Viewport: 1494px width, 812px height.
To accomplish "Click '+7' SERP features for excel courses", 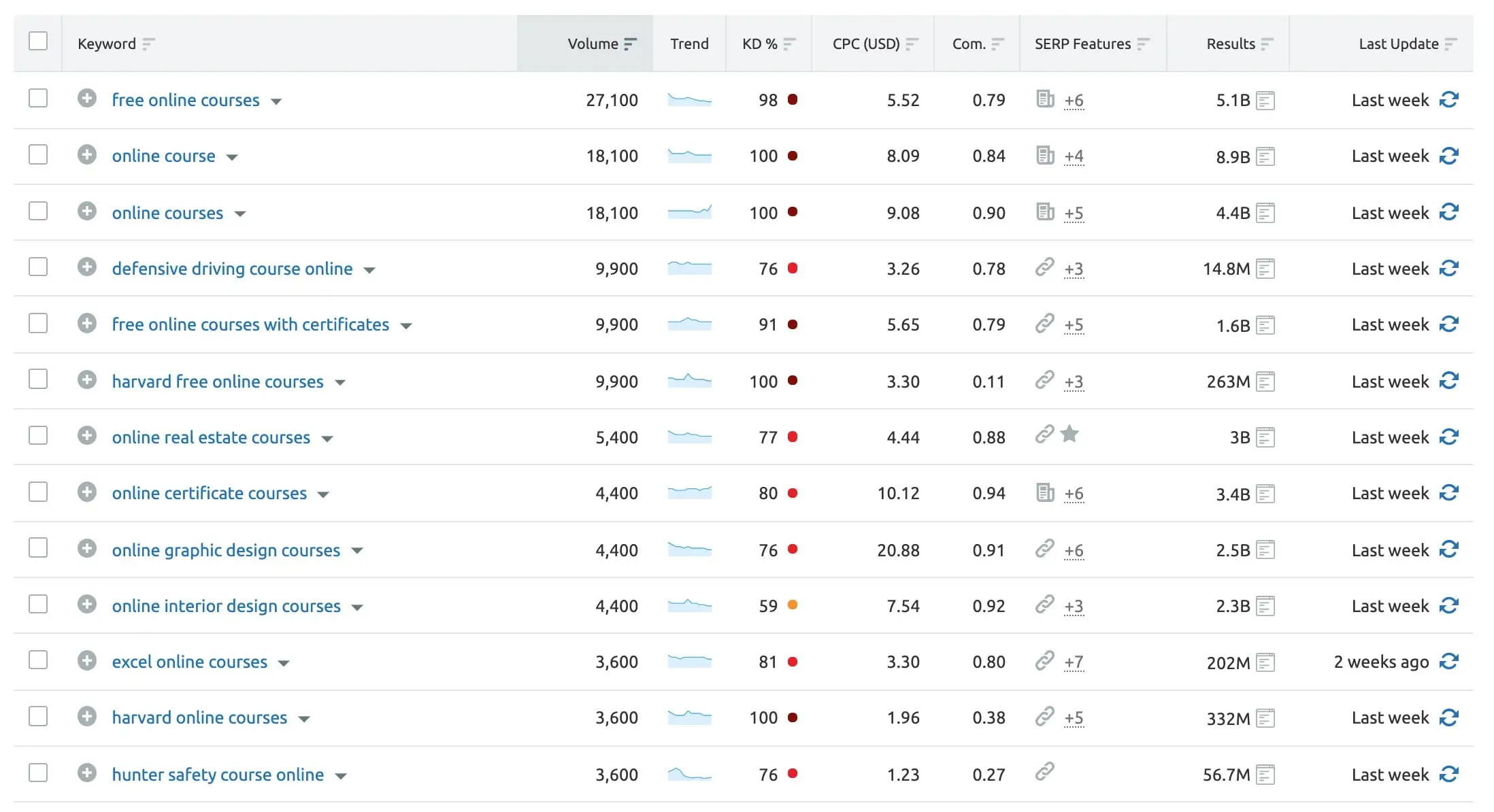I will (1074, 662).
